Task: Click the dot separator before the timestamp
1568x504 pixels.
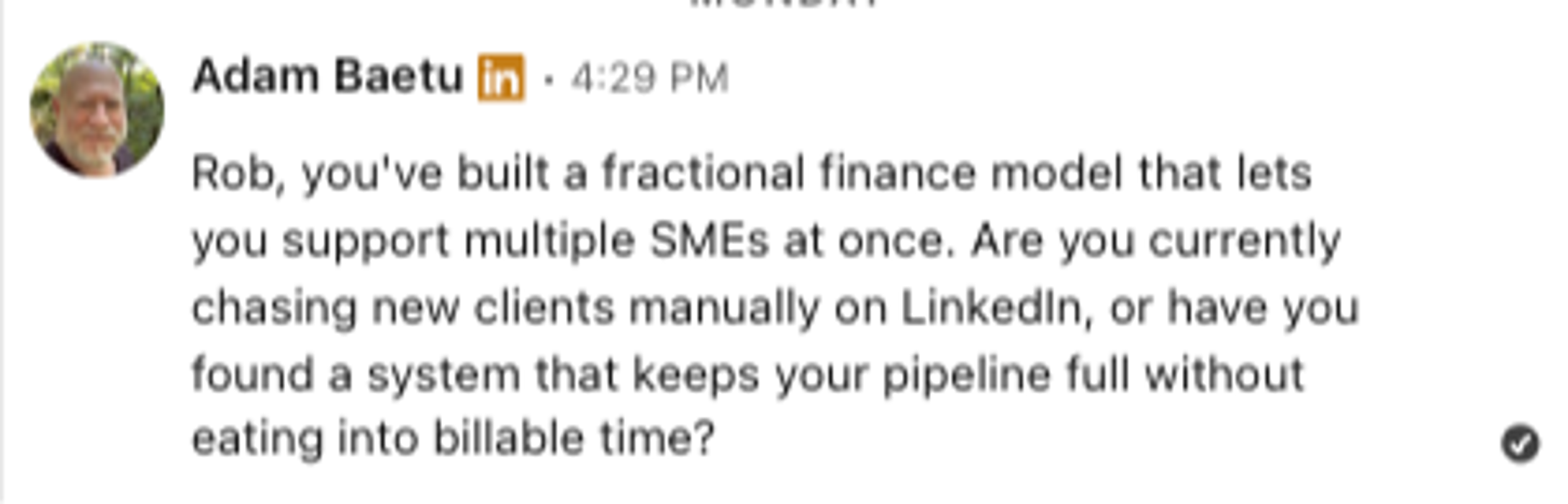Action: point(549,79)
